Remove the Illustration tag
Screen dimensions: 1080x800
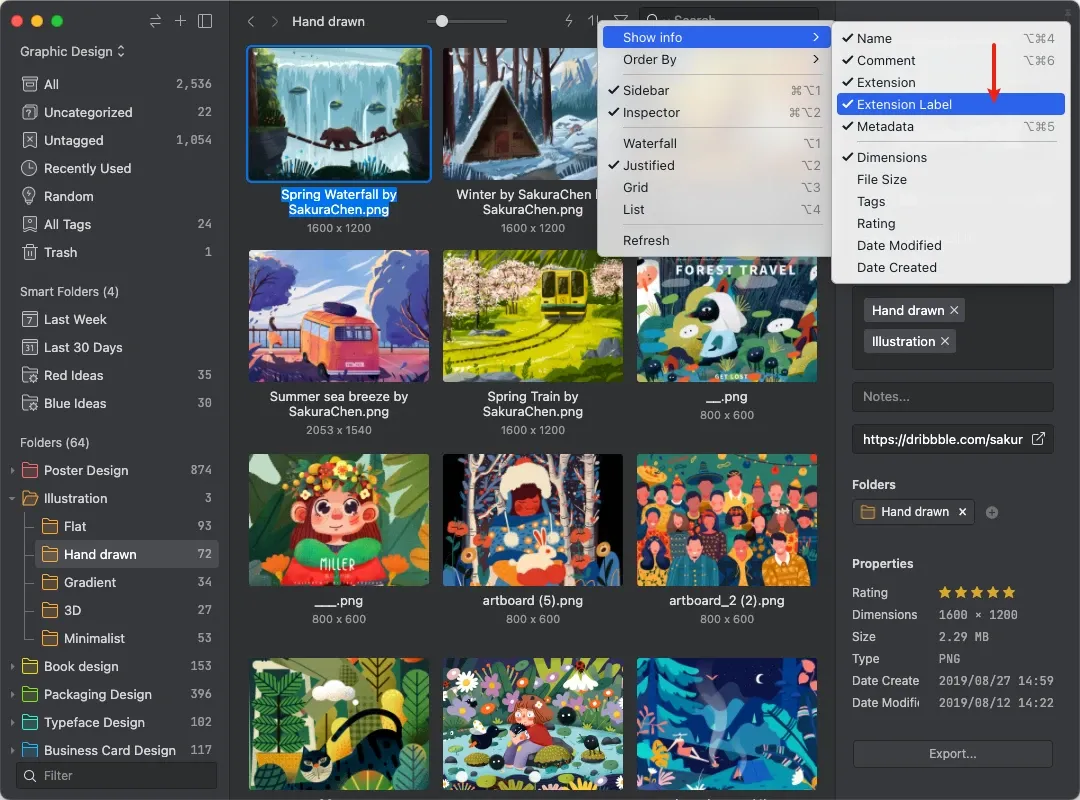coord(945,342)
